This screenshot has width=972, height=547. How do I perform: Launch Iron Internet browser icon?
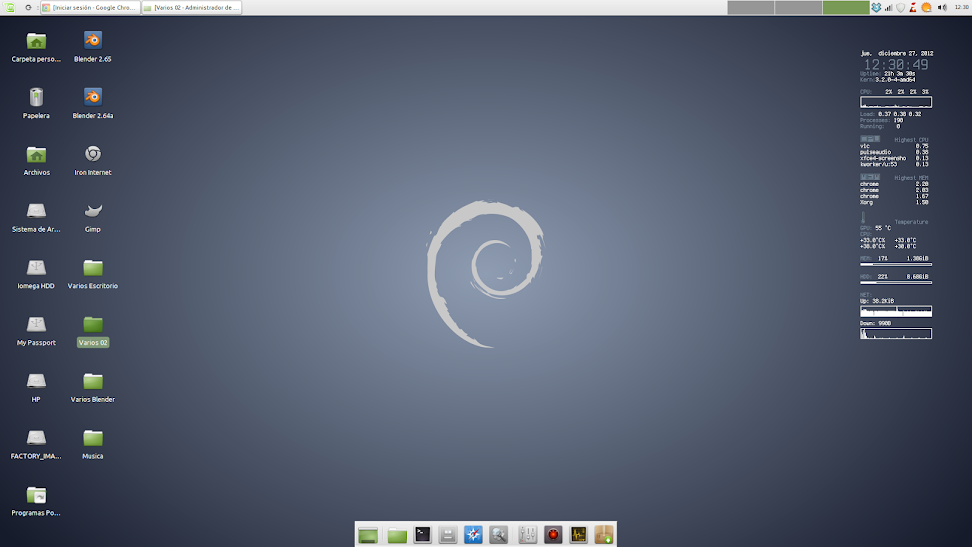93,154
